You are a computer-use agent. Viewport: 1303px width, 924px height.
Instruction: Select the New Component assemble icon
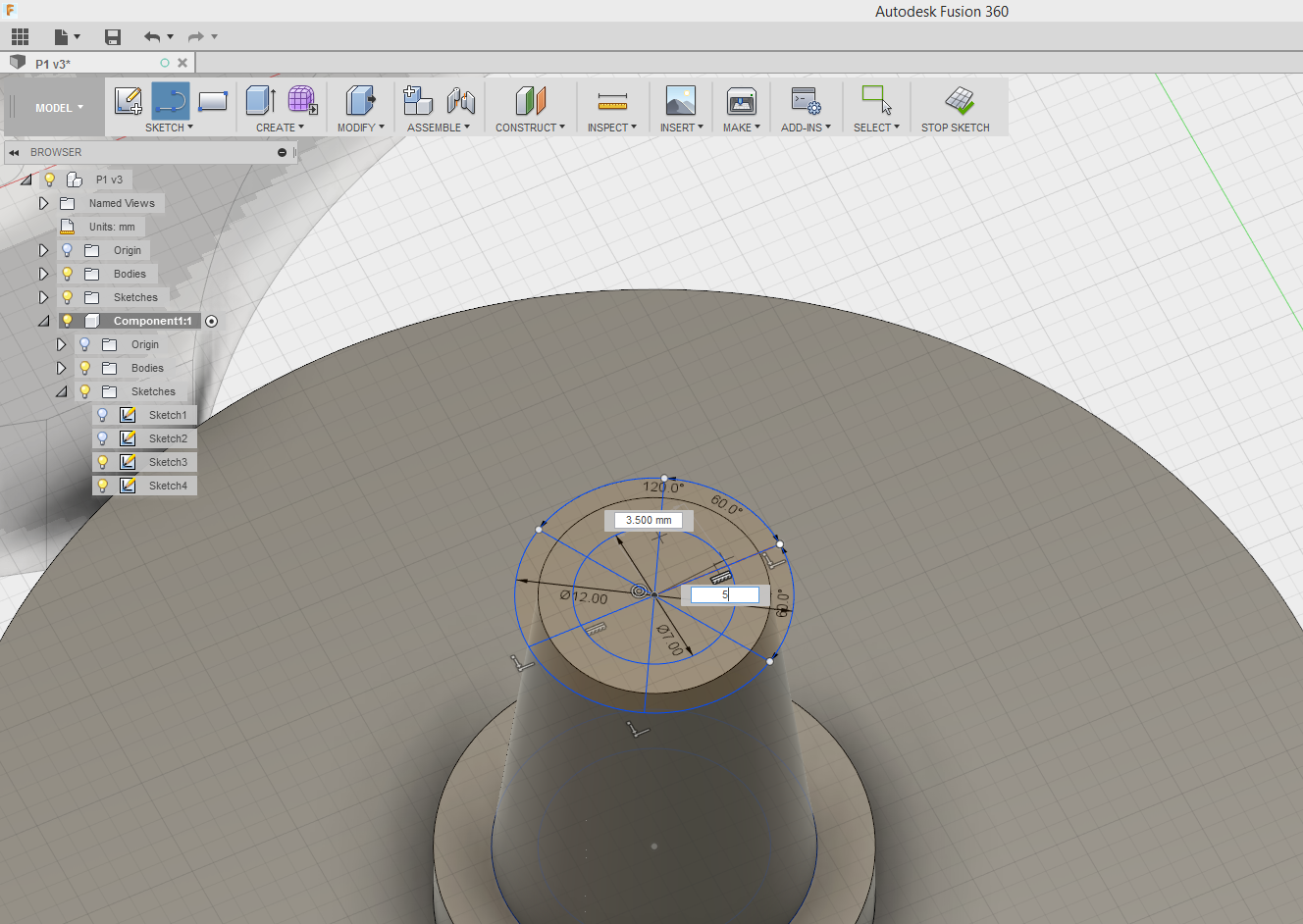[x=418, y=100]
